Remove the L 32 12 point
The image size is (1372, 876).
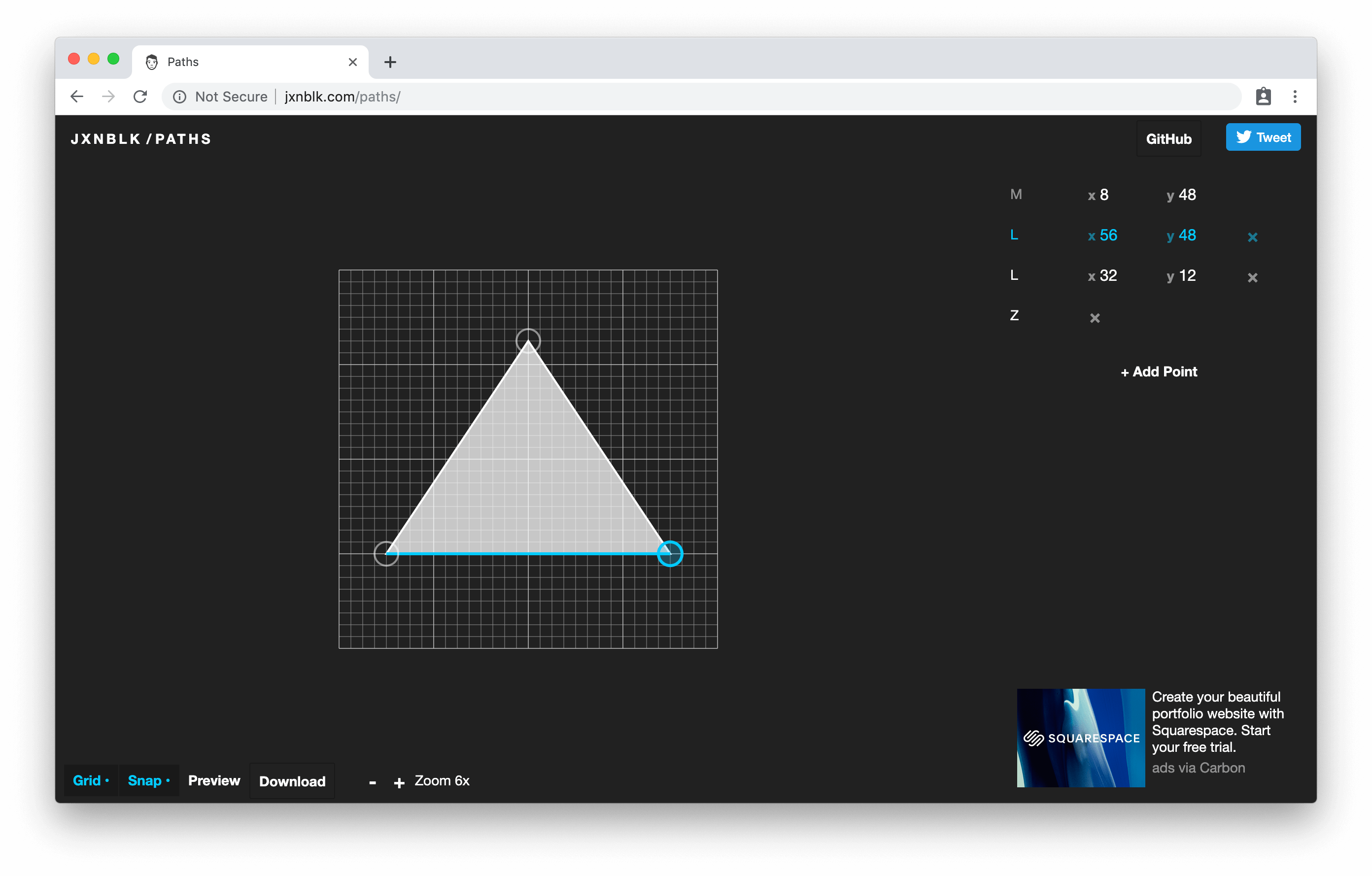coord(1252,277)
